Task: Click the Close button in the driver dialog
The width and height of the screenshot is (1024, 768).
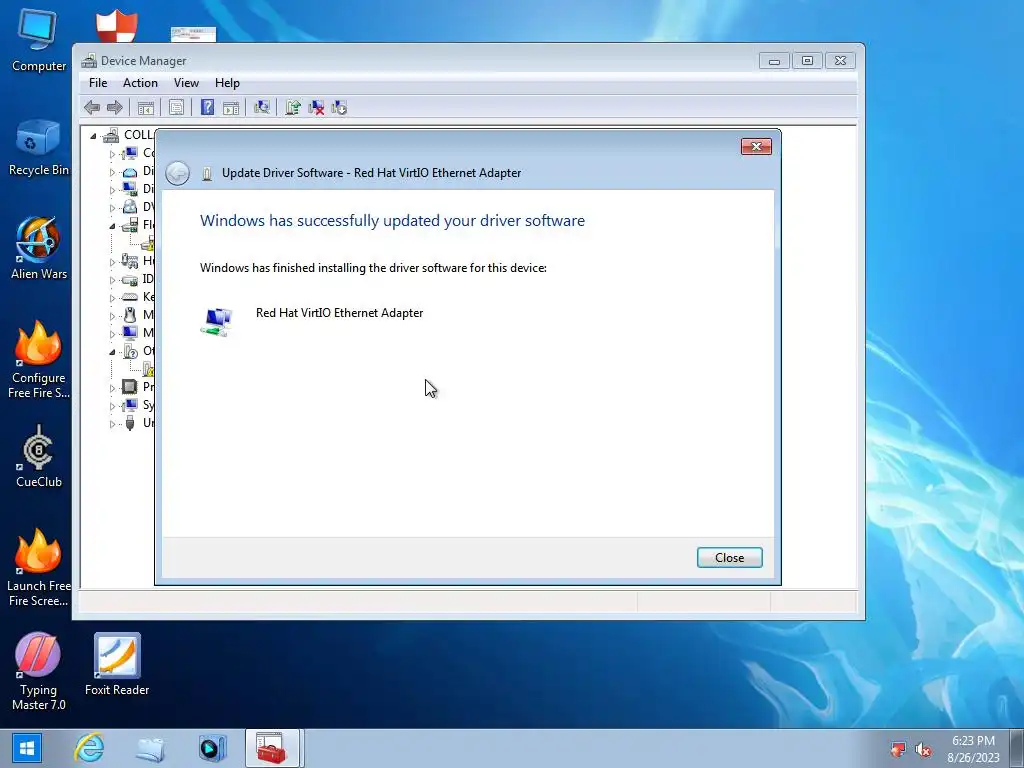Action: (729, 558)
